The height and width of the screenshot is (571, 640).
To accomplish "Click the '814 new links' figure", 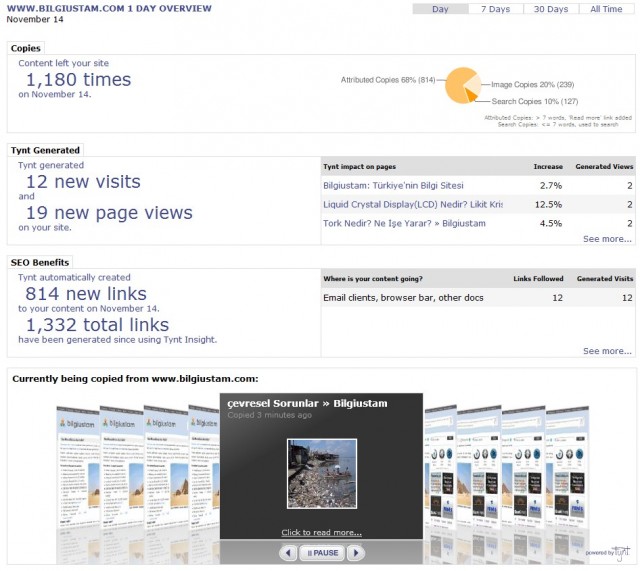I will [x=86, y=294].
